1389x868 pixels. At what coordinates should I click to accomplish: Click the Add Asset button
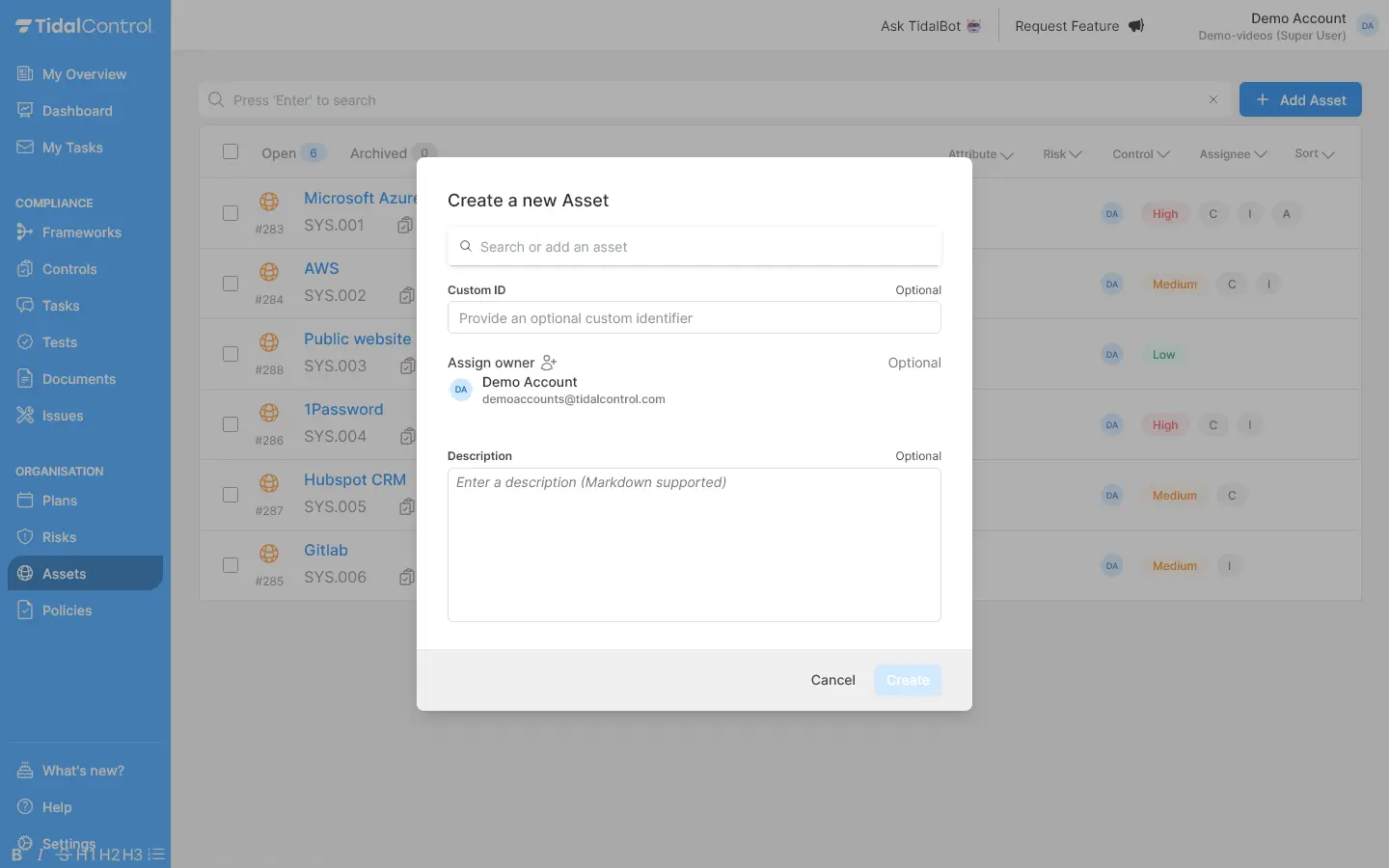coord(1300,100)
